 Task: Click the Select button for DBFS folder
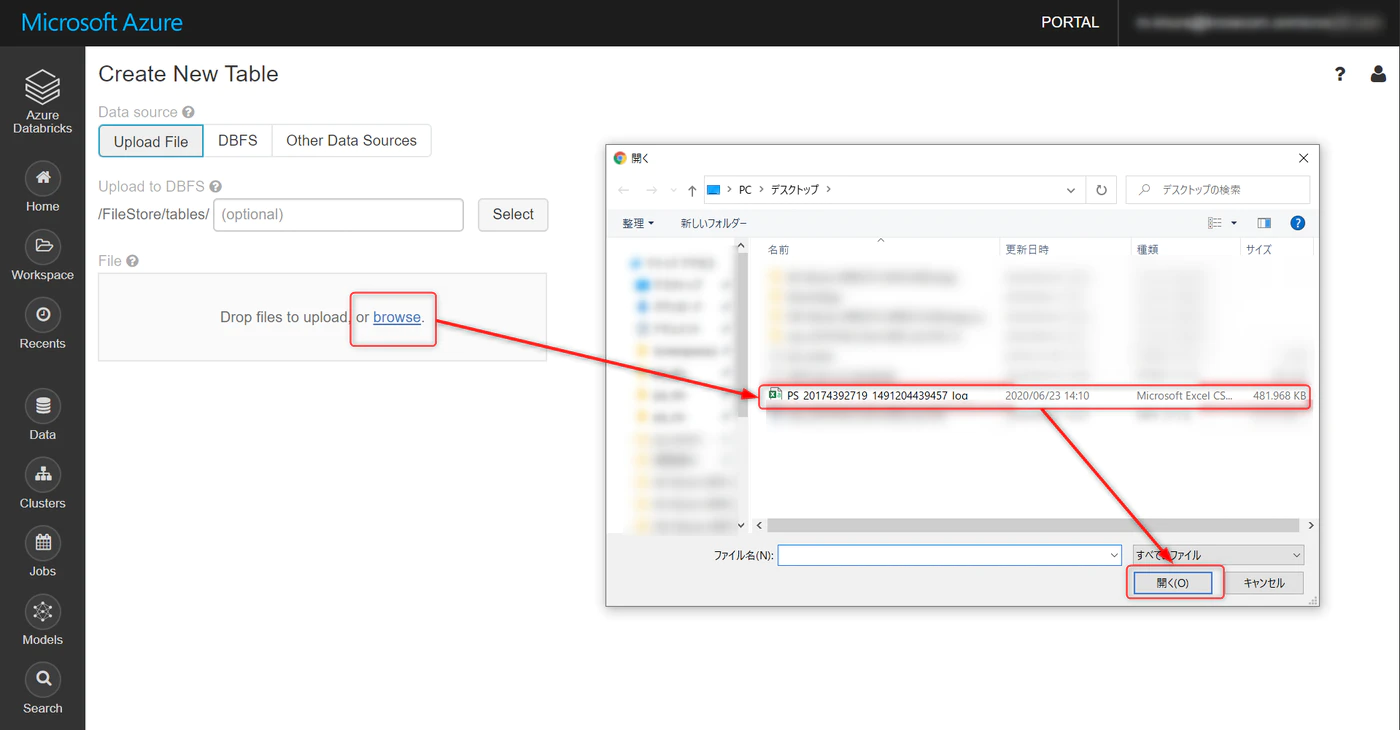[513, 215]
